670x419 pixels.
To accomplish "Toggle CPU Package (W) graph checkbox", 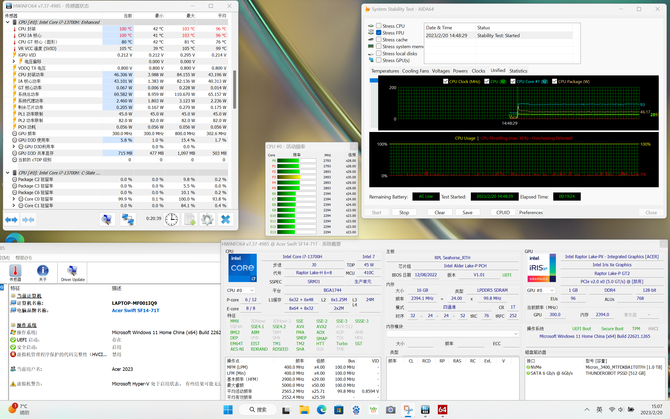I will pyautogui.click(x=554, y=81).
